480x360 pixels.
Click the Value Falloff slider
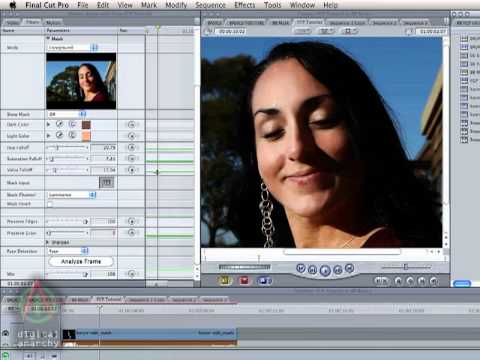67,170
